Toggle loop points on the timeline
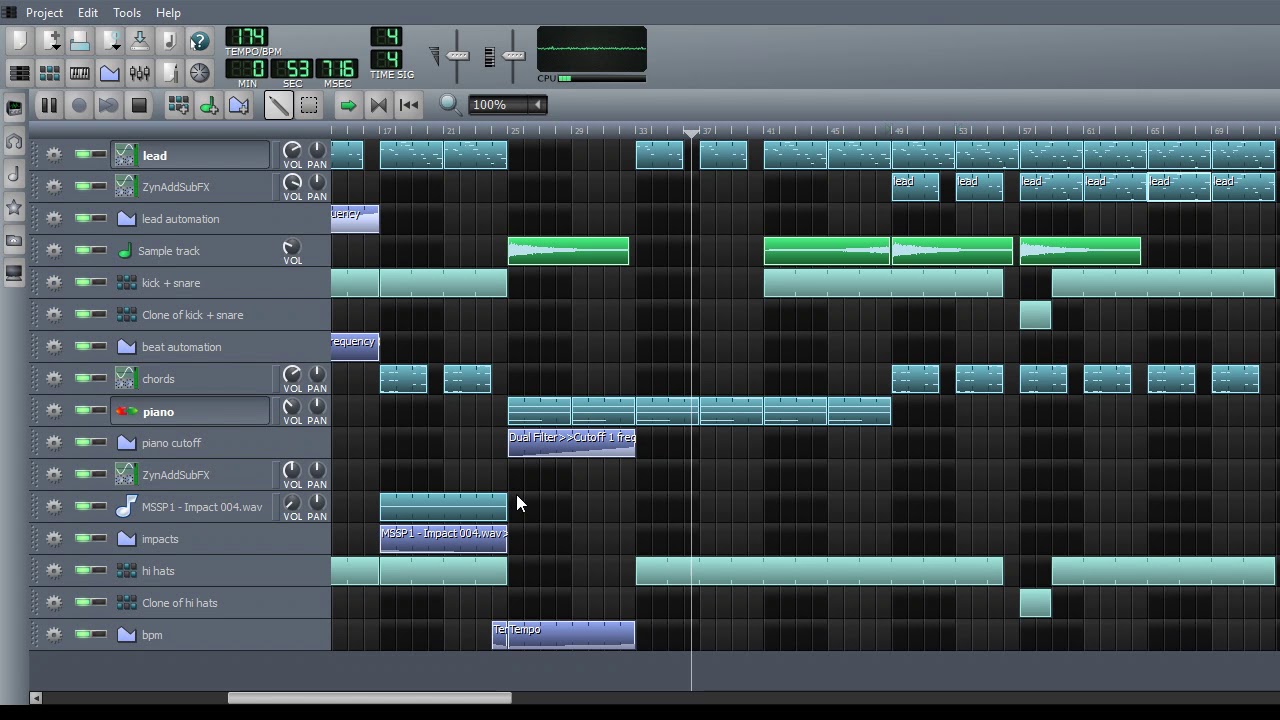The height and width of the screenshot is (720, 1280). click(x=378, y=105)
